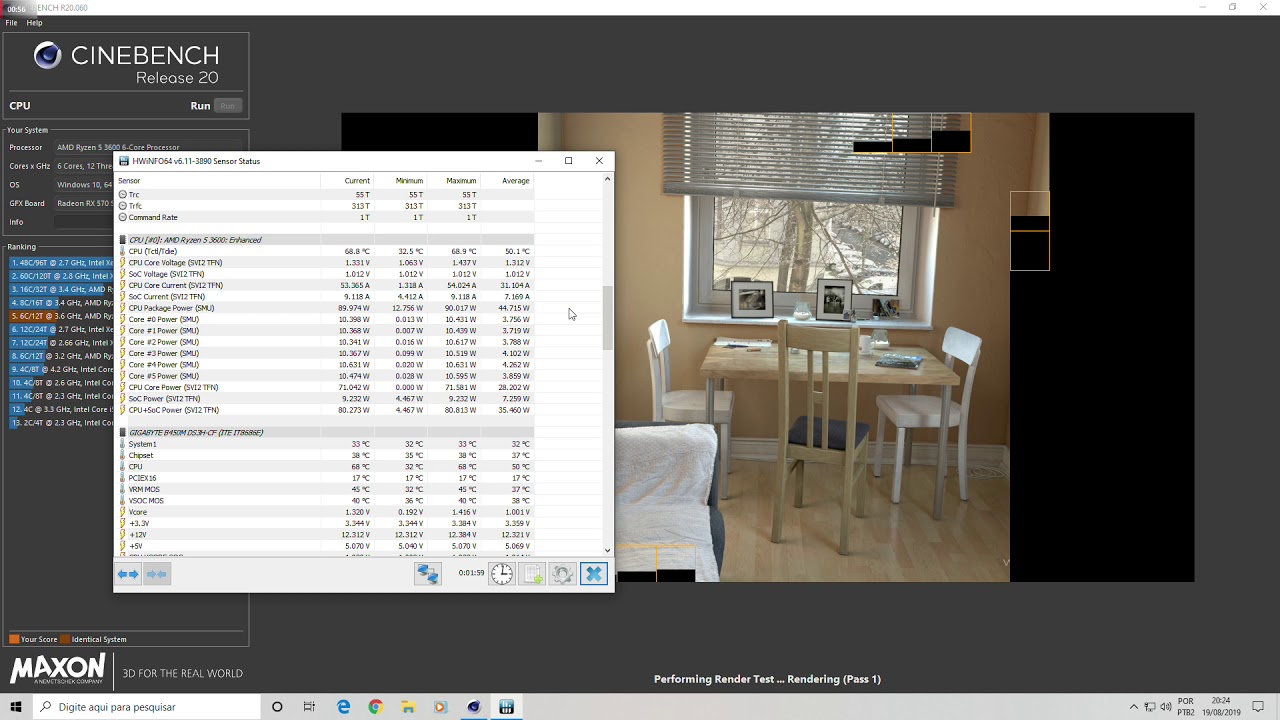Click the taskbar search box
Viewport: 1280px width, 720px height.
(147, 707)
